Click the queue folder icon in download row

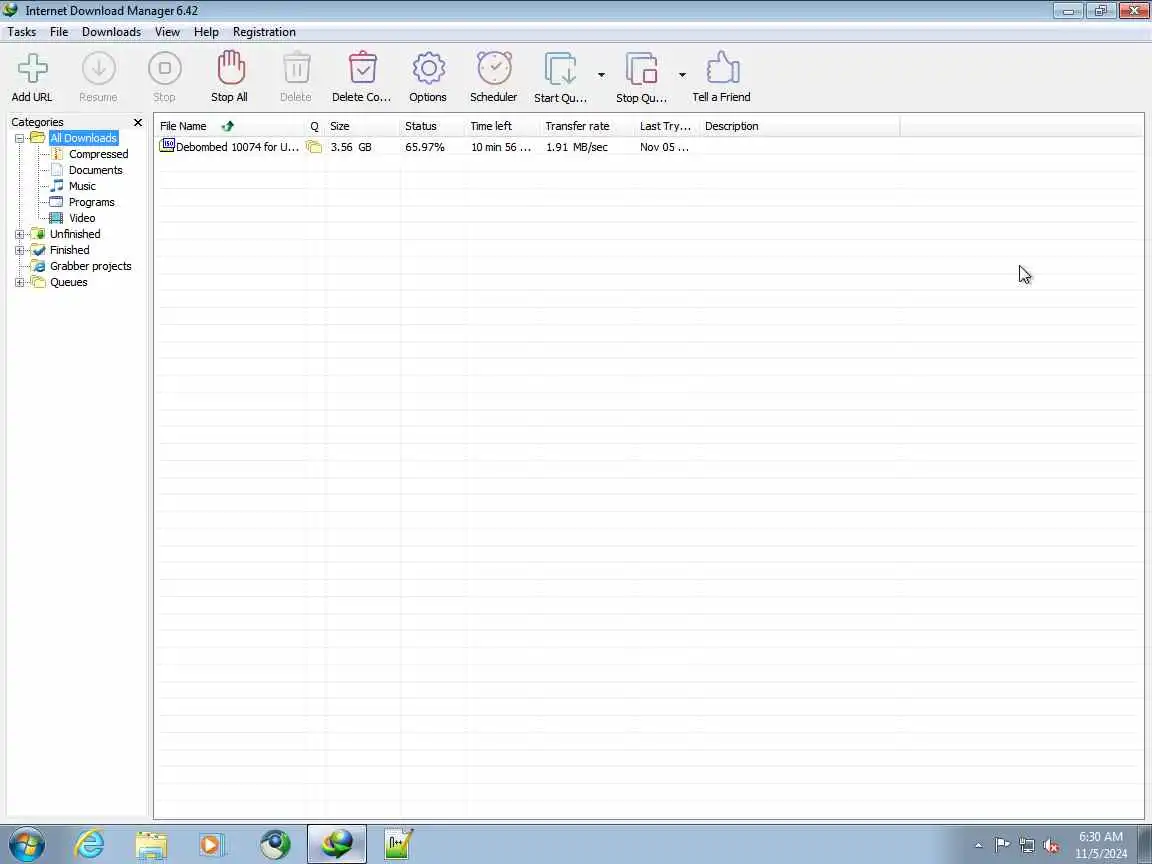click(x=314, y=147)
